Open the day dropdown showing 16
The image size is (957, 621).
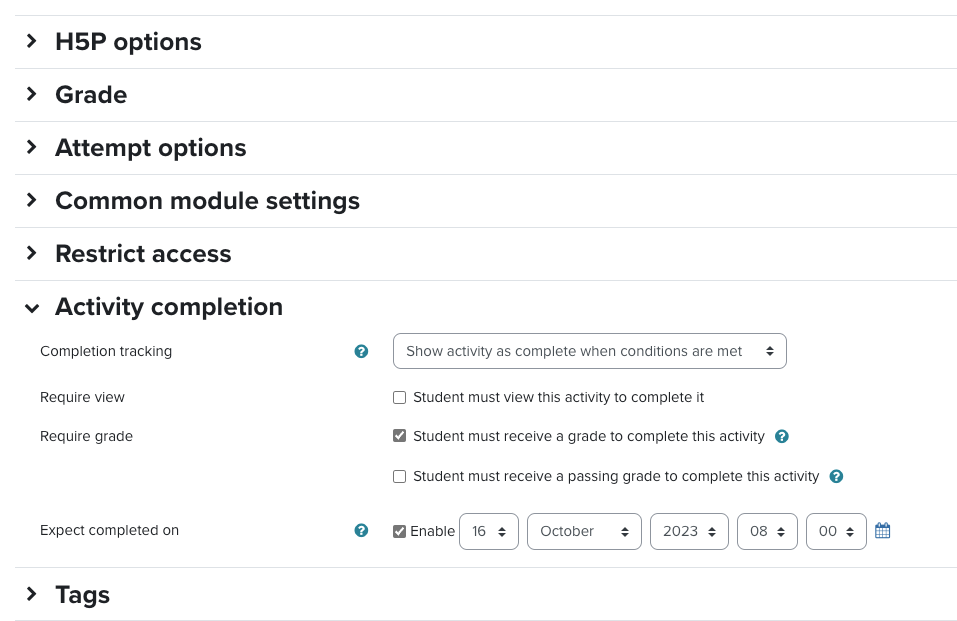[489, 531]
